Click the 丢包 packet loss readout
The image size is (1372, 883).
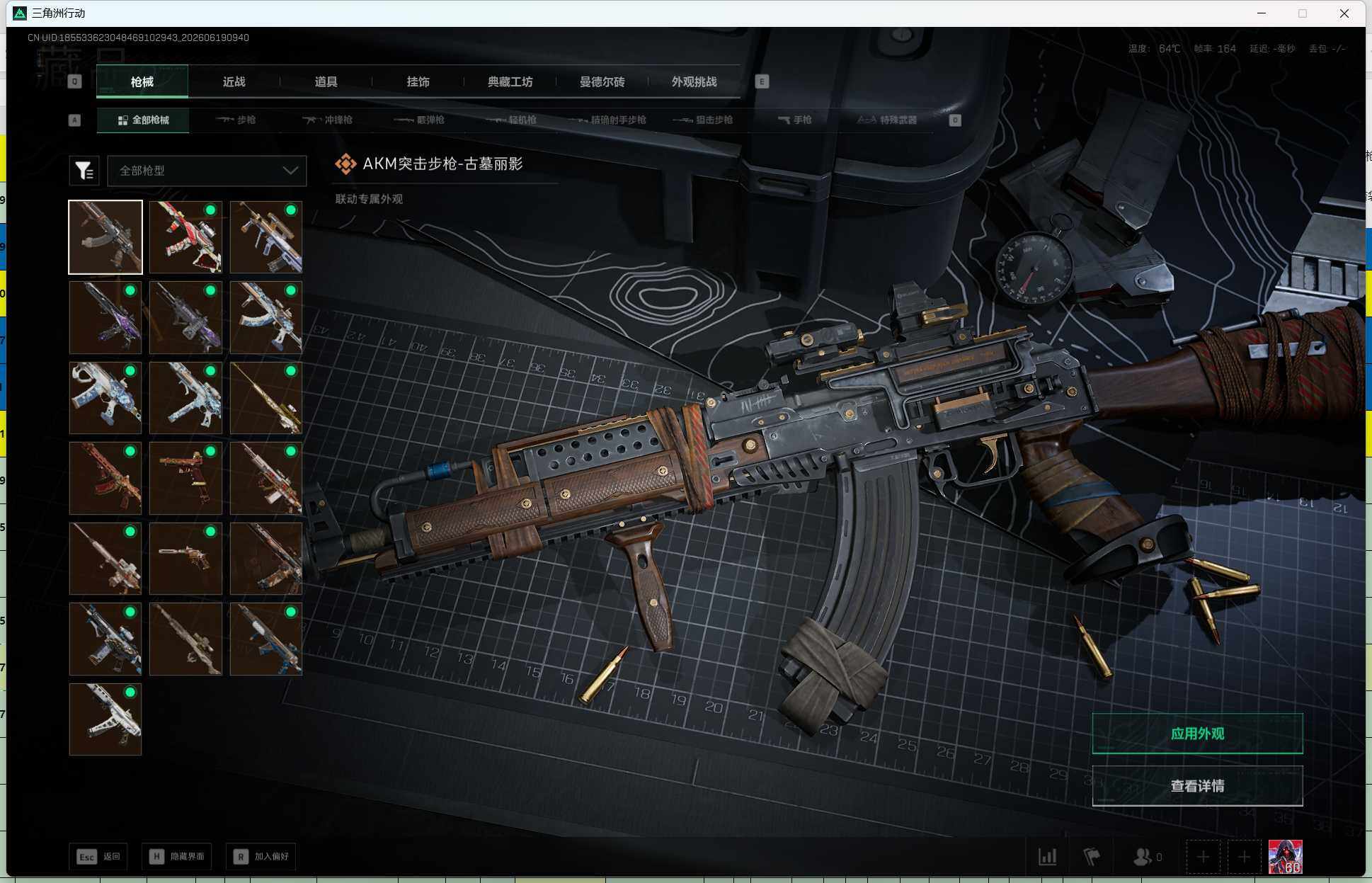click(1327, 49)
